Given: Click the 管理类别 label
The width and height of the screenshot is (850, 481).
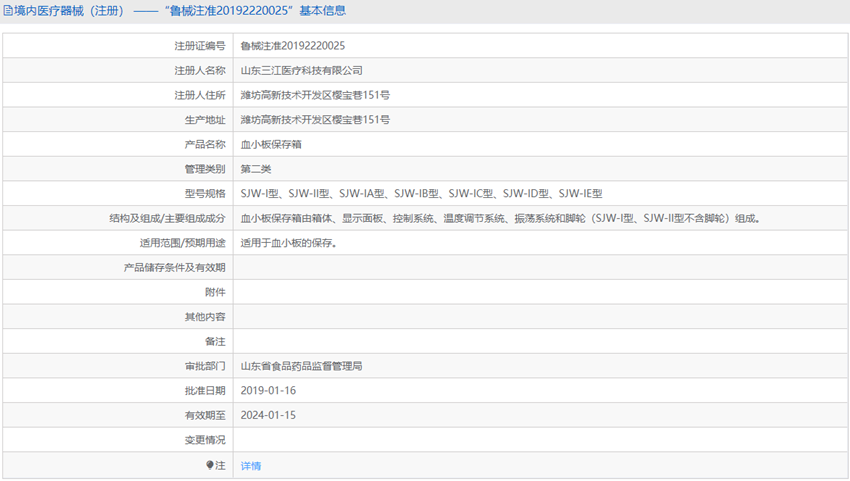Looking at the screenshot, I should [x=205, y=169].
